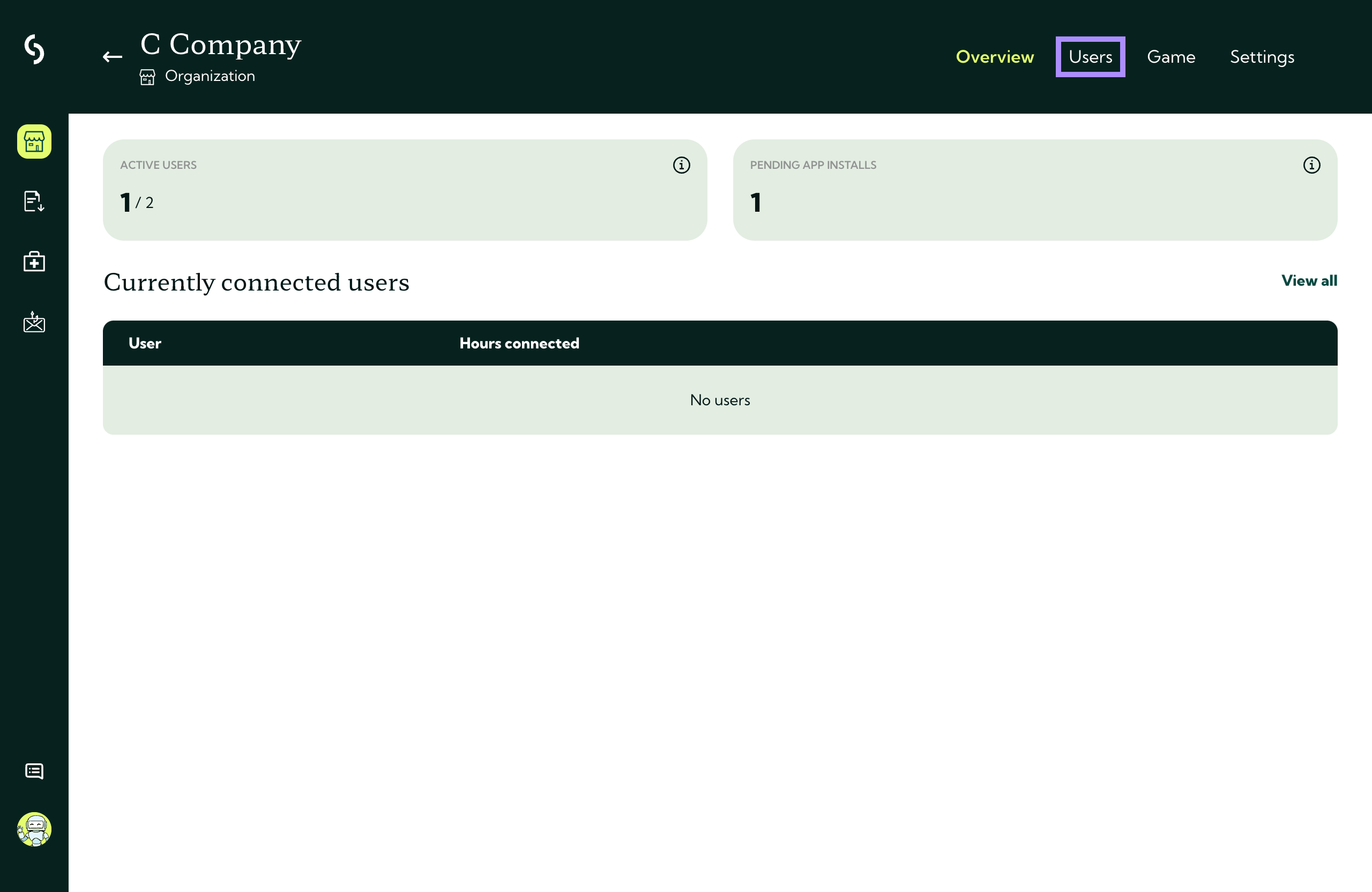This screenshot has width=1372, height=892.
Task: Click the pending installs value '1'
Action: coord(756,203)
